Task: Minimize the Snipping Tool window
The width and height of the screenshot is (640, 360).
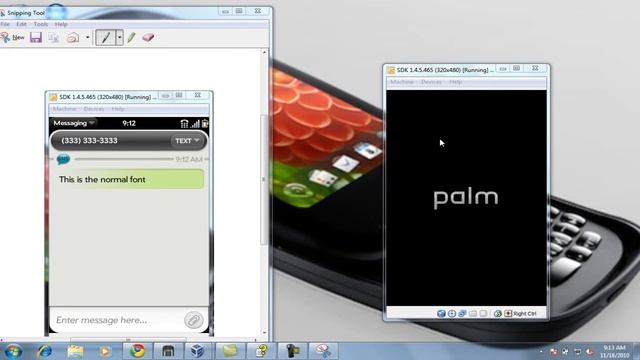Action: [225, 11]
